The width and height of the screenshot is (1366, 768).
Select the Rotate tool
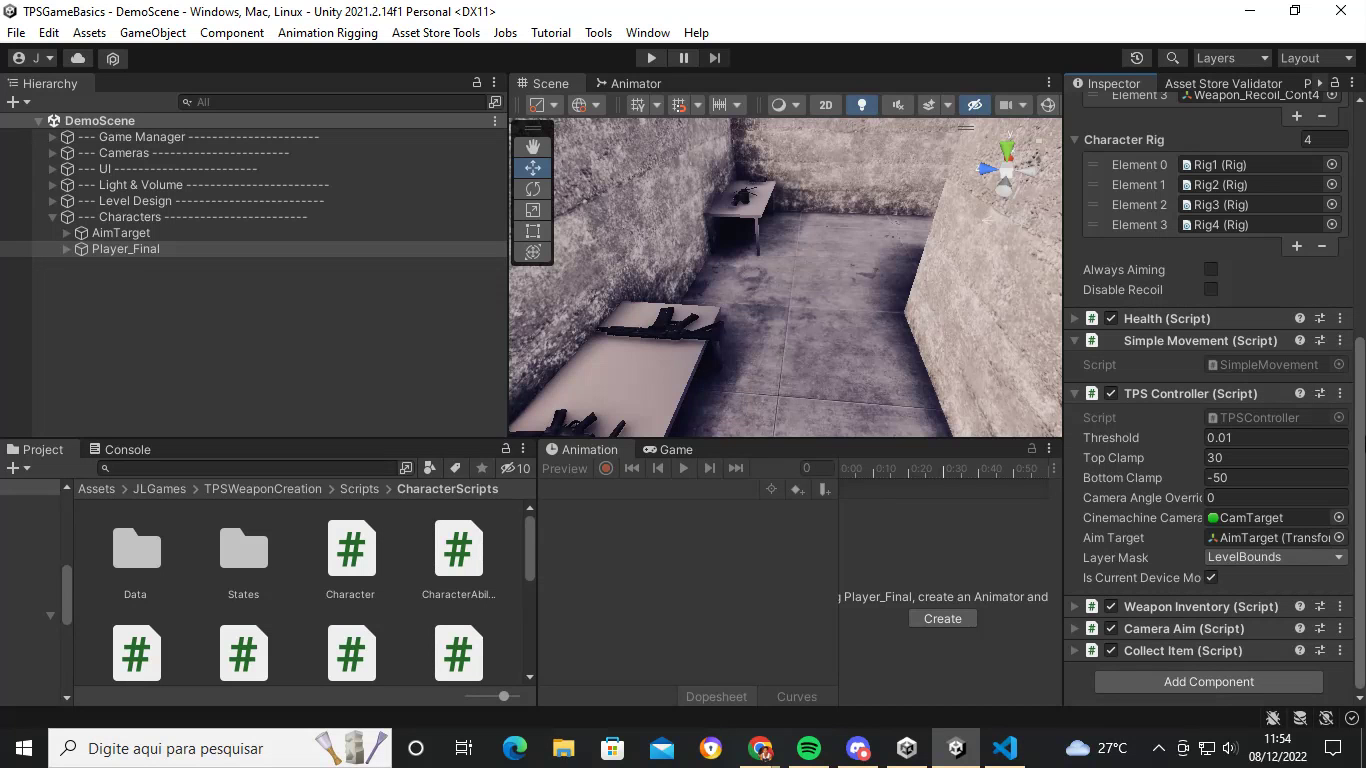[533, 189]
